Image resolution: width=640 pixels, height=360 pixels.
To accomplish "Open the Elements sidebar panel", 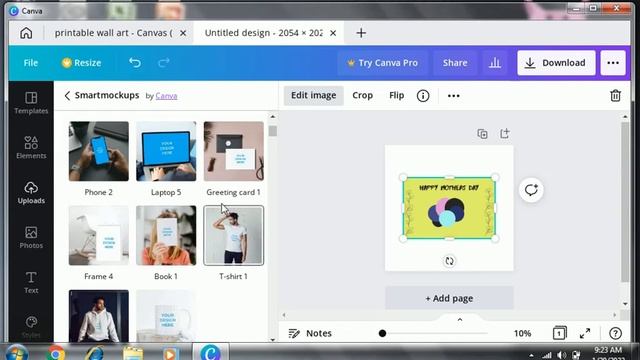I will tap(31, 147).
